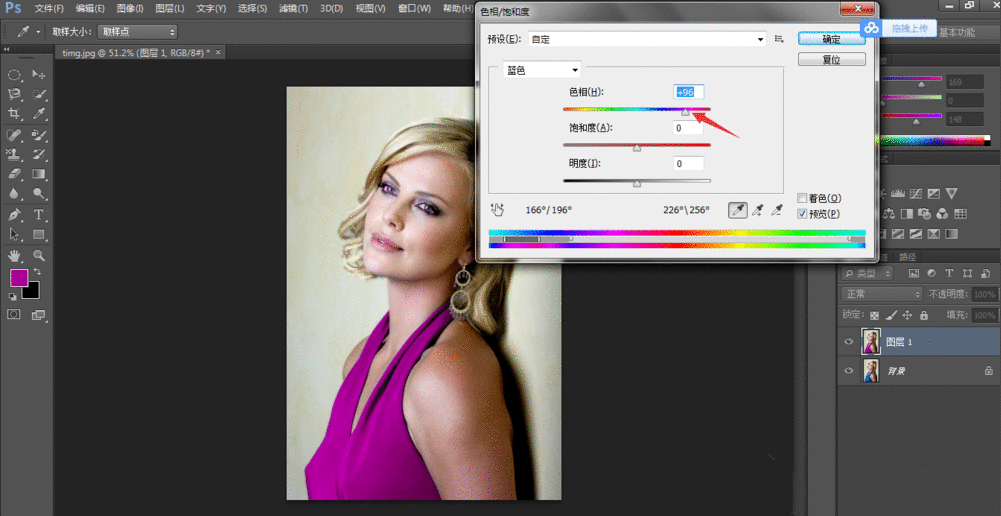Select the Eraser tool in toolbar
Screen dimensions: 1001x516
(15, 174)
